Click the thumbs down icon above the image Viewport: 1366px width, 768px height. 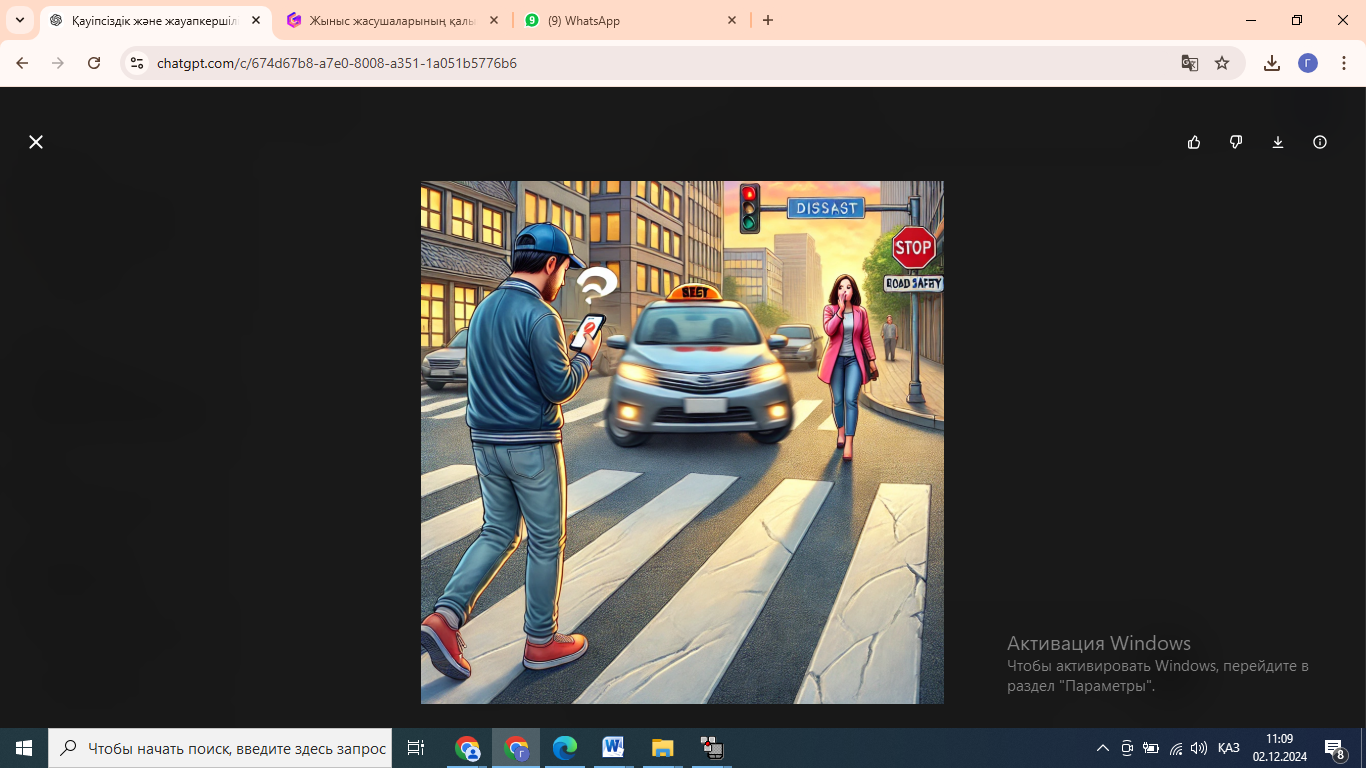1235,142
